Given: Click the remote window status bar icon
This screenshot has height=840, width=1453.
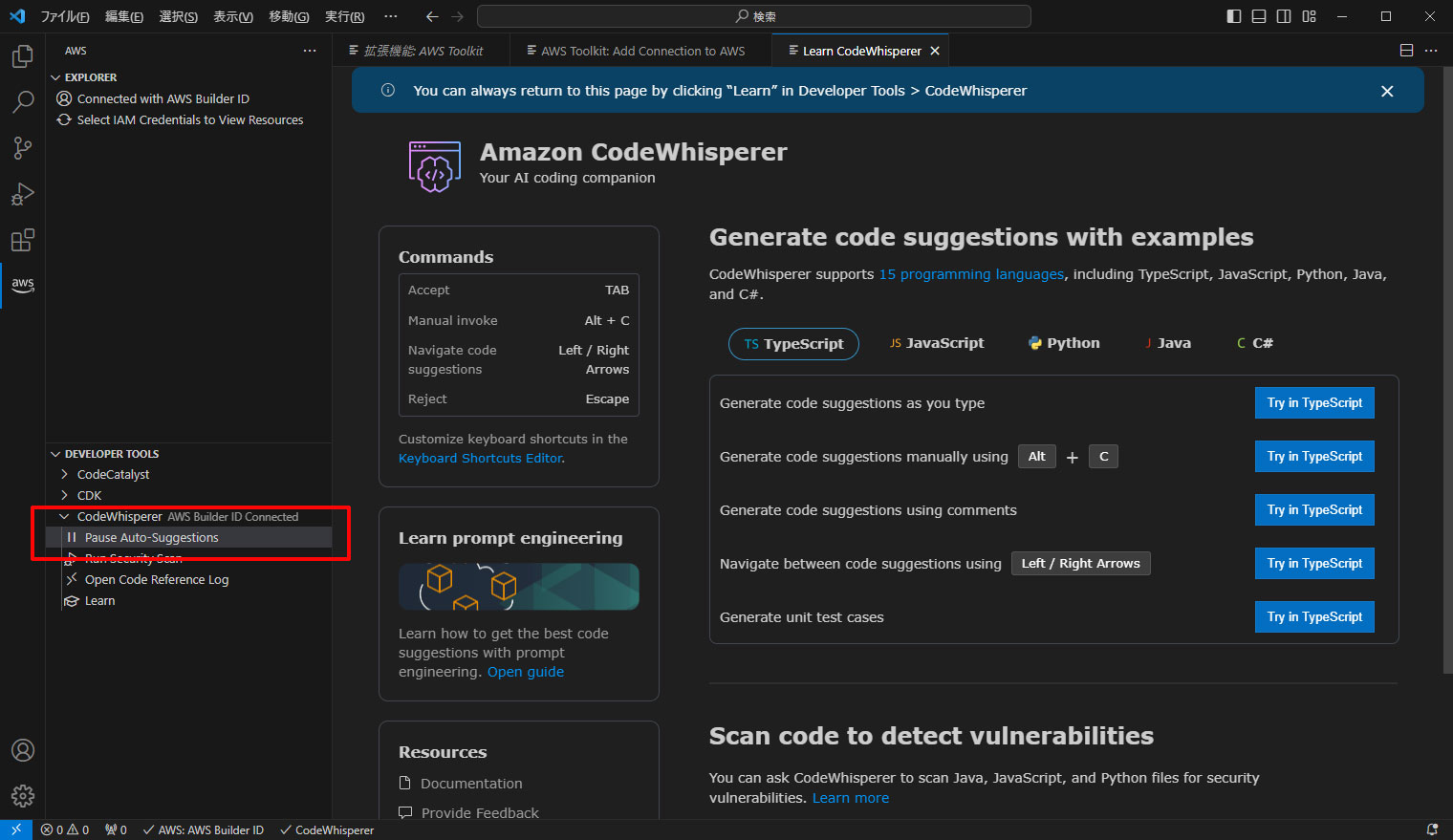Looking at the screenshot, I should pos(16,829).
